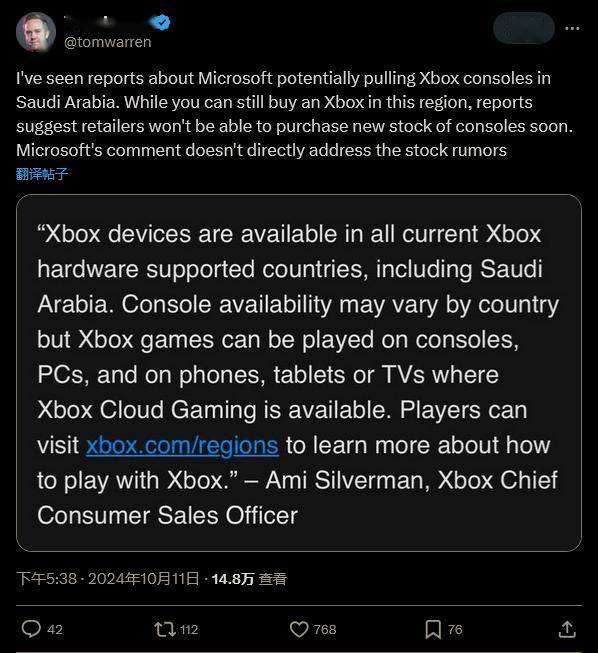This screenshot has height=653, width=598.
Task: Click the repost arrows icon
Action: click(x=165, y=629)
